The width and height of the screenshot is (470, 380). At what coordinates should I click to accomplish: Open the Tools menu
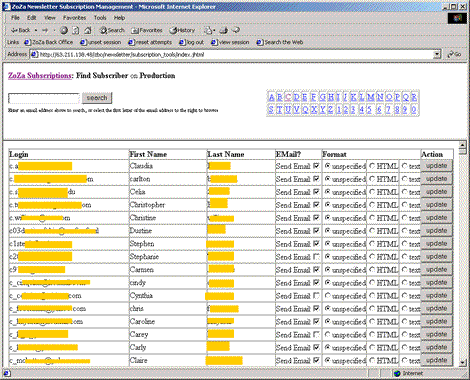(x=100, y=18)
